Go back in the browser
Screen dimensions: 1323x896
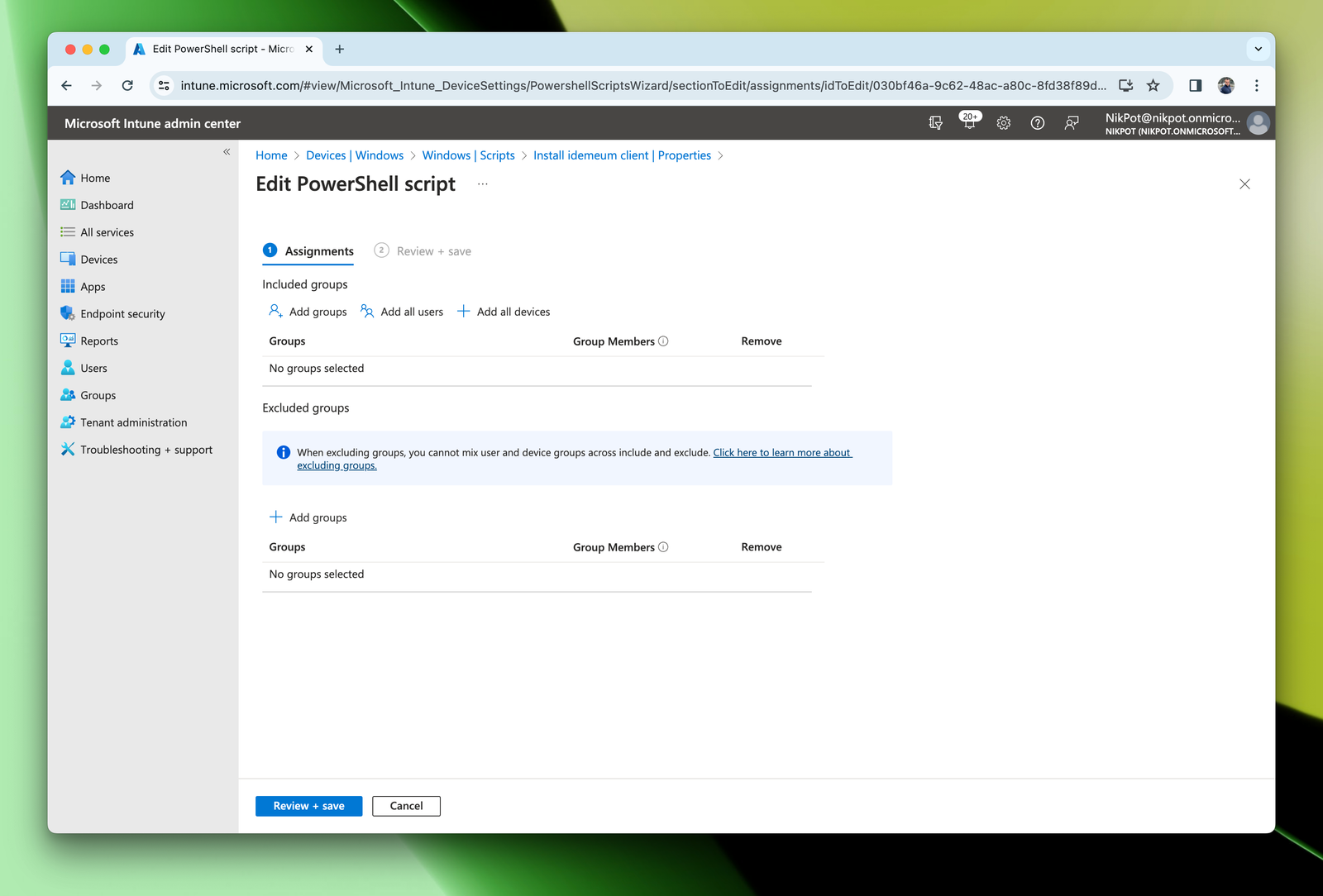click(67, 85)
